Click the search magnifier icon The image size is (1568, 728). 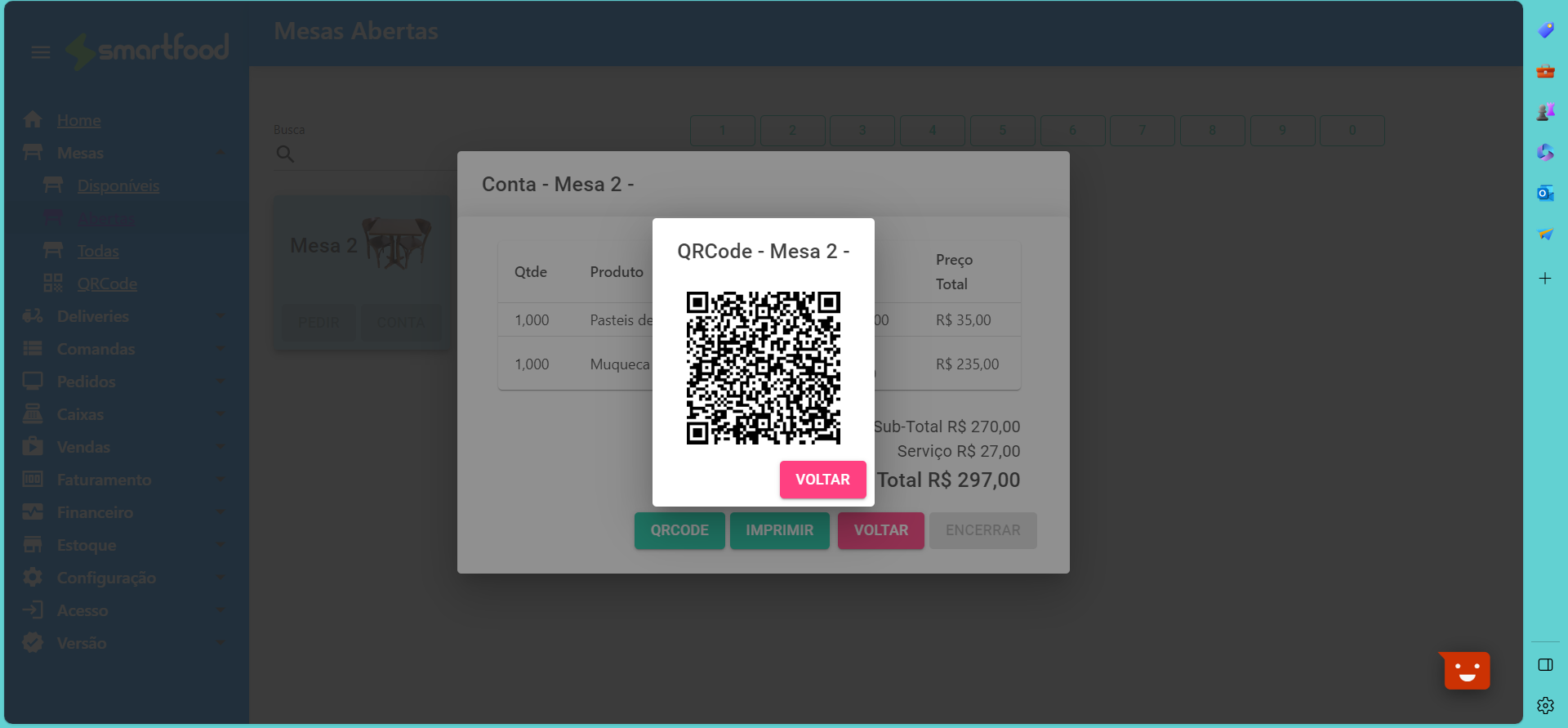pos(285,154)
